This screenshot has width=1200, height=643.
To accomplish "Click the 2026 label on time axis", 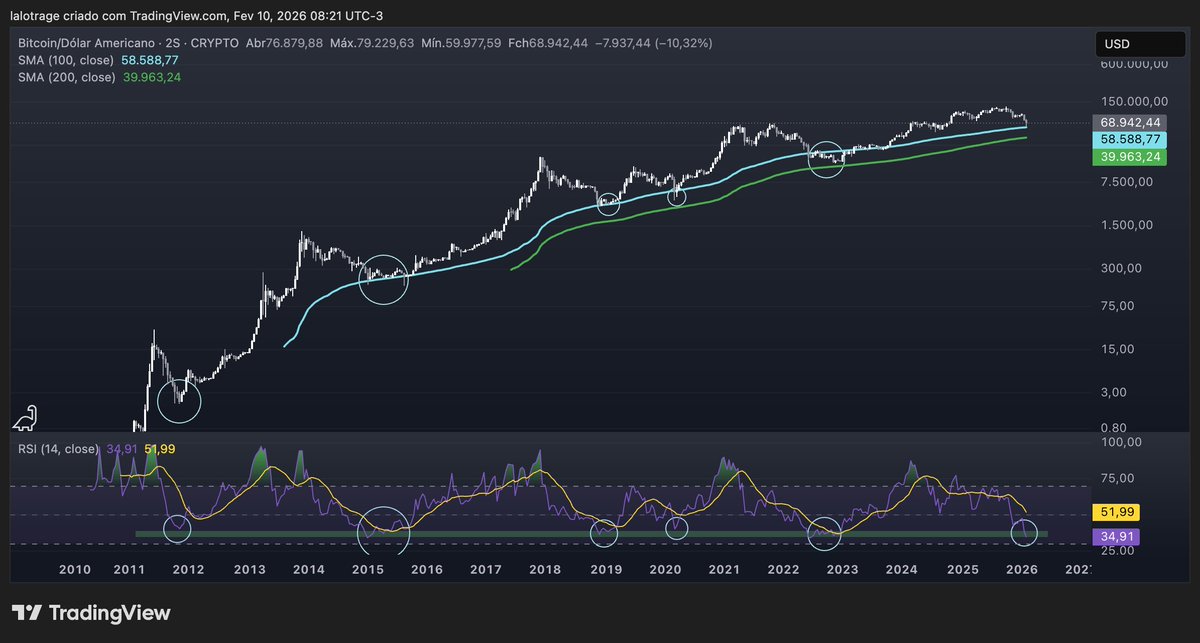I will click(x=1021, y=569).
